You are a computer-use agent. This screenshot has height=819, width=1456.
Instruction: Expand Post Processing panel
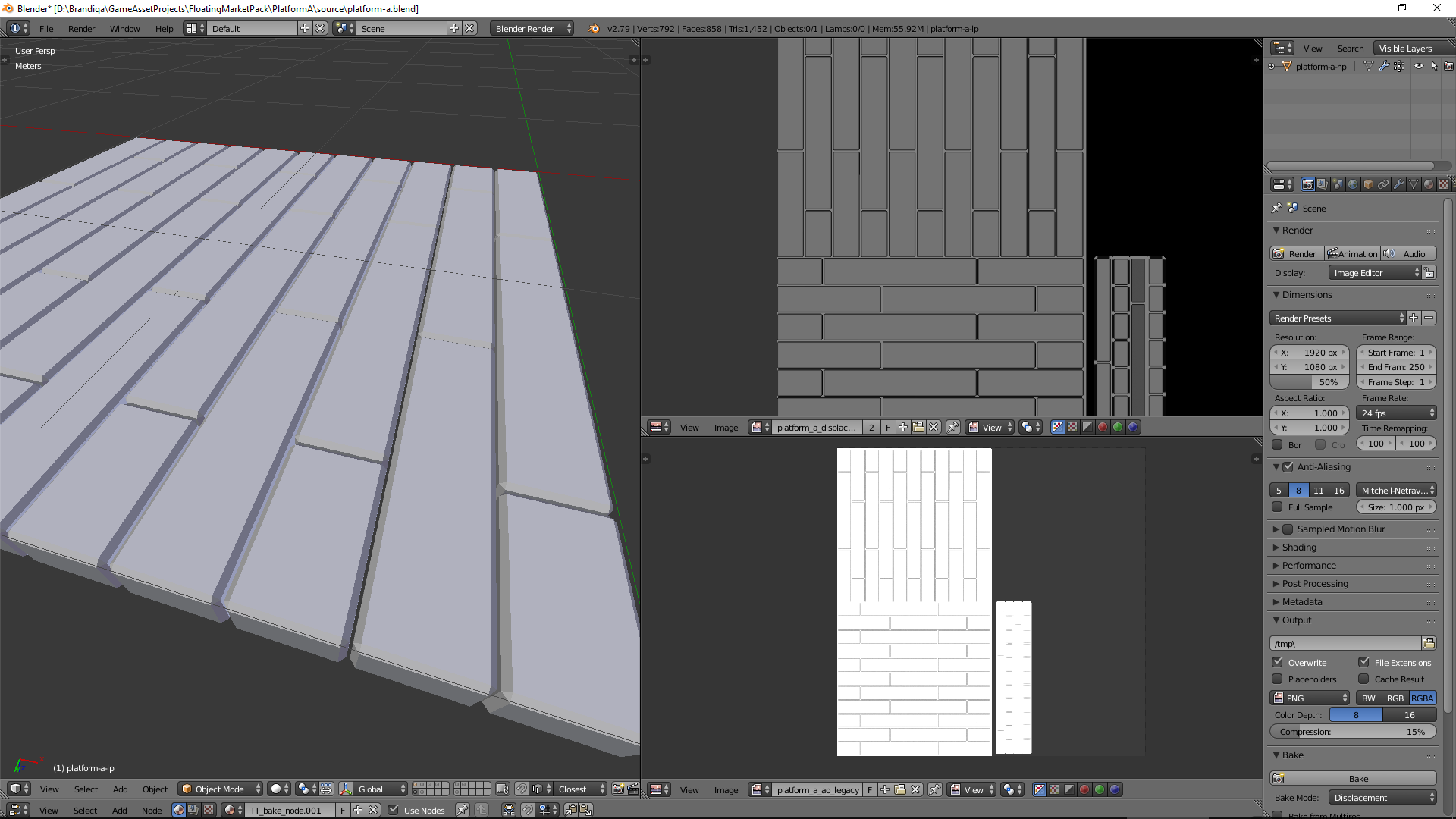[x=1315, y=584]
